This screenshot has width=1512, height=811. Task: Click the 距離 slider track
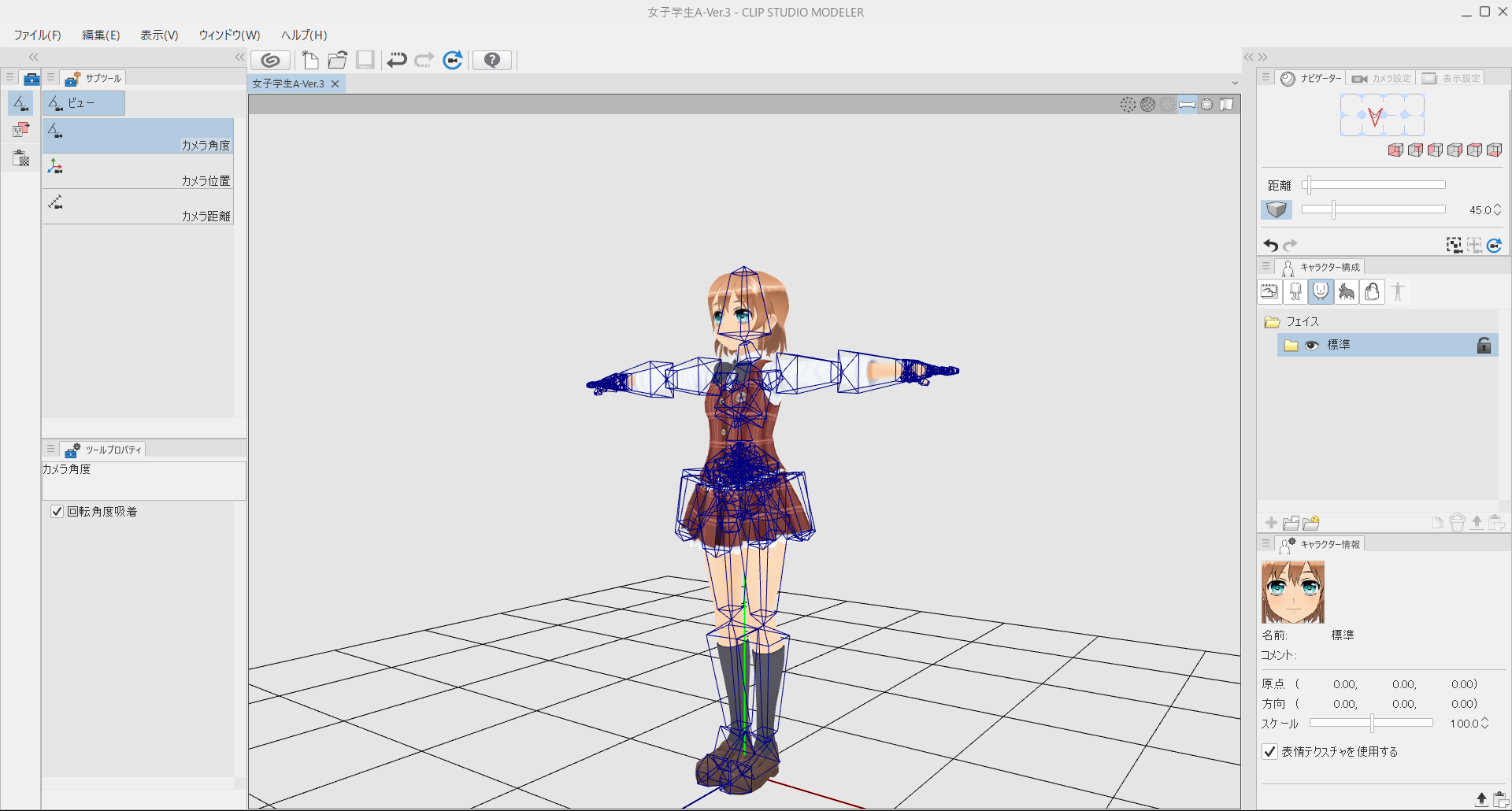[1373, 185]
